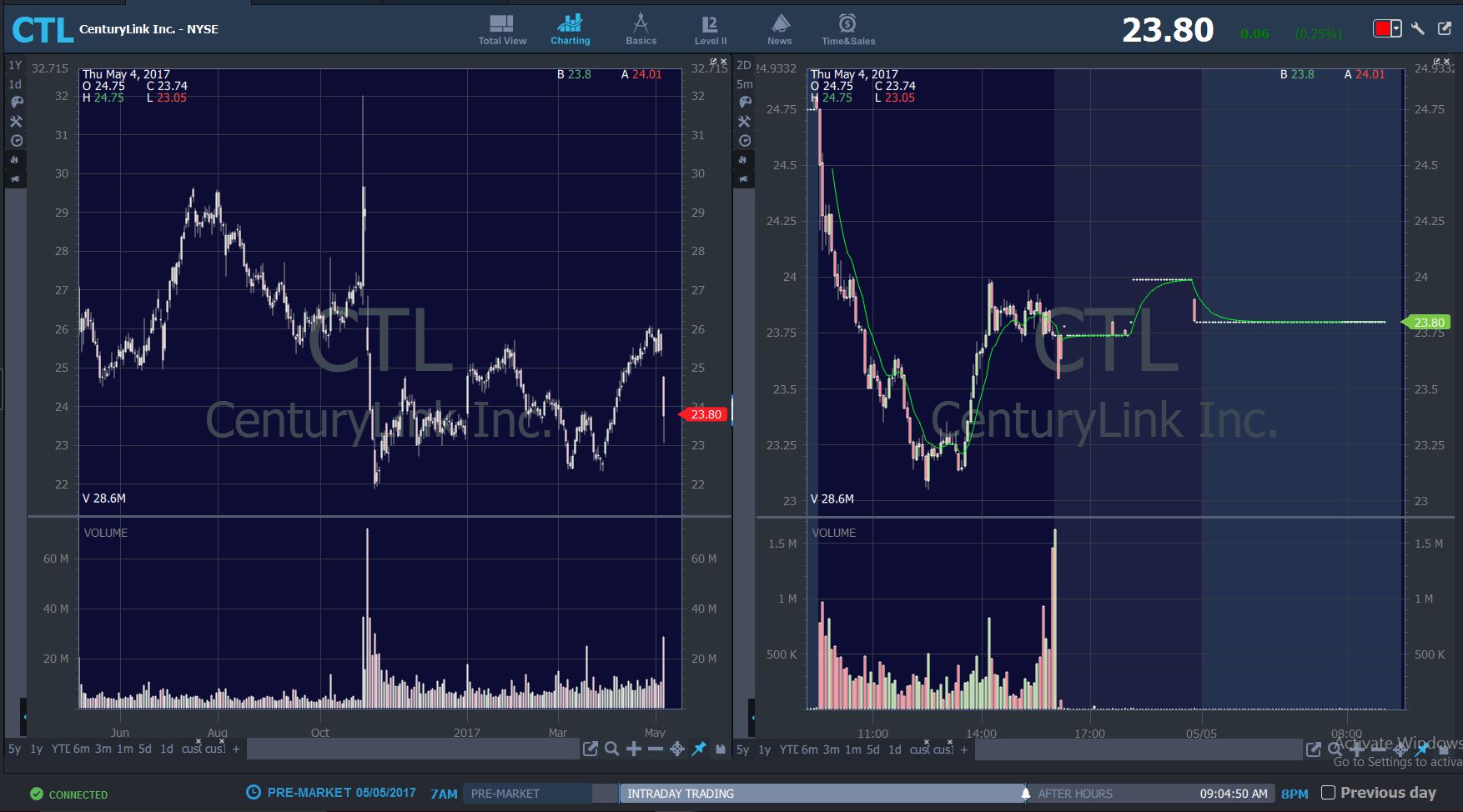The height and width of the screenshot is (812, 1463).
Task: Select 6m range on right chart
Action: coord(809,749)
